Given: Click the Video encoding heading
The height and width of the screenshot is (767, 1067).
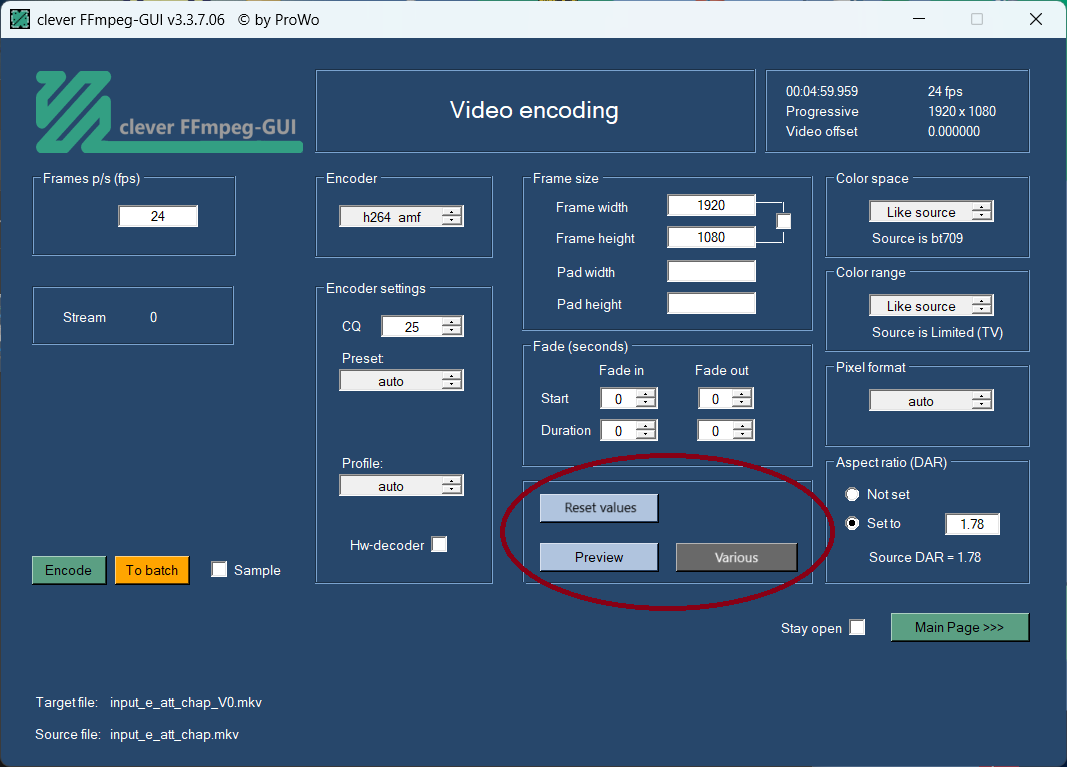Looking at the screenshot, I should click(534, 110).
